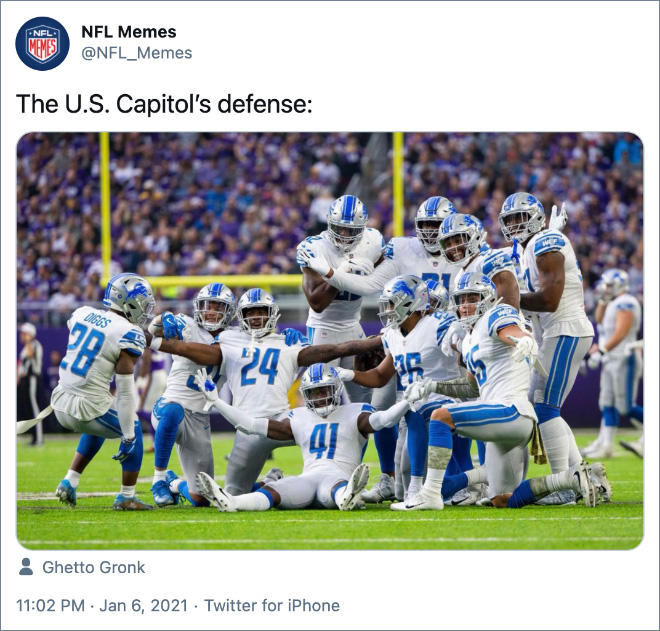Open the Twitter for iPhone source link

(x=272, y=606)
